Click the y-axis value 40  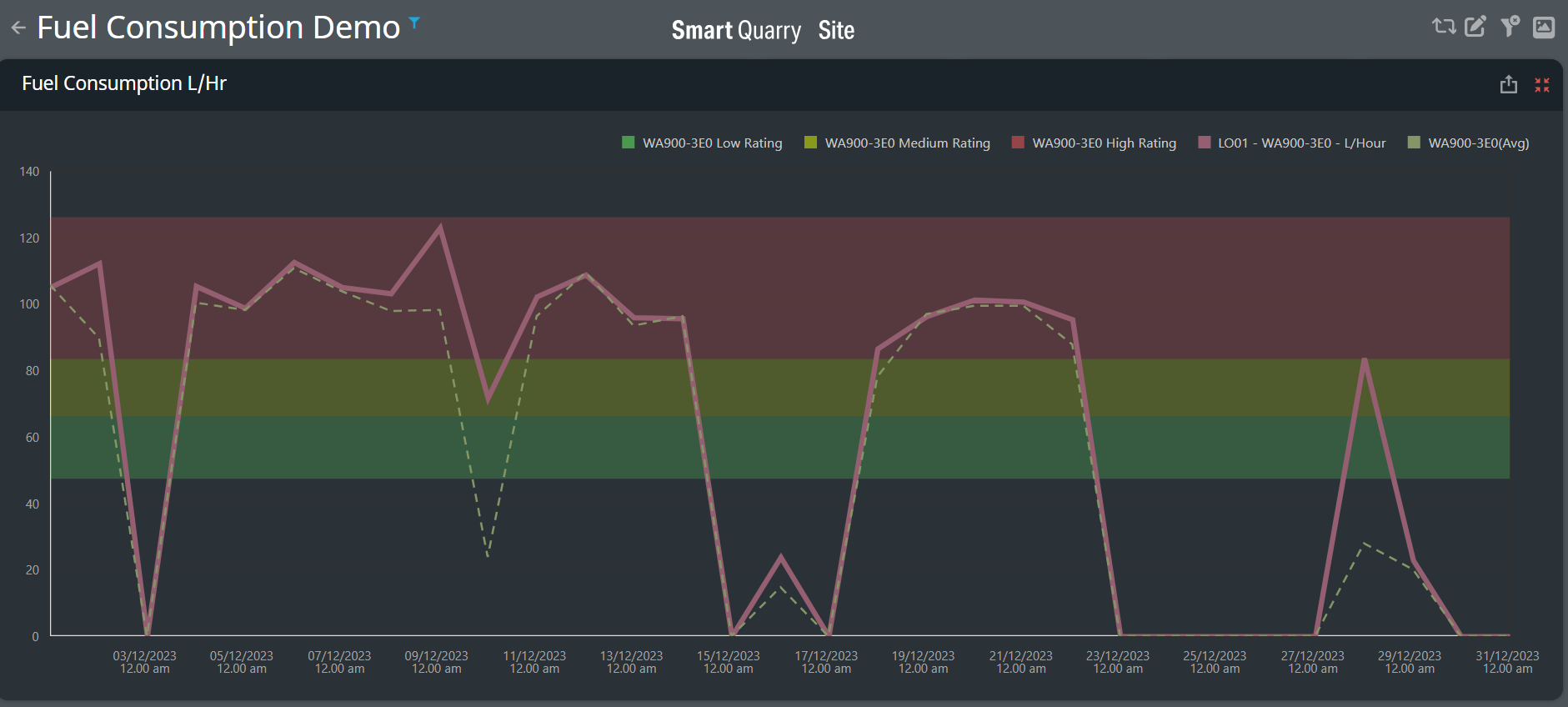click(33, 504)
